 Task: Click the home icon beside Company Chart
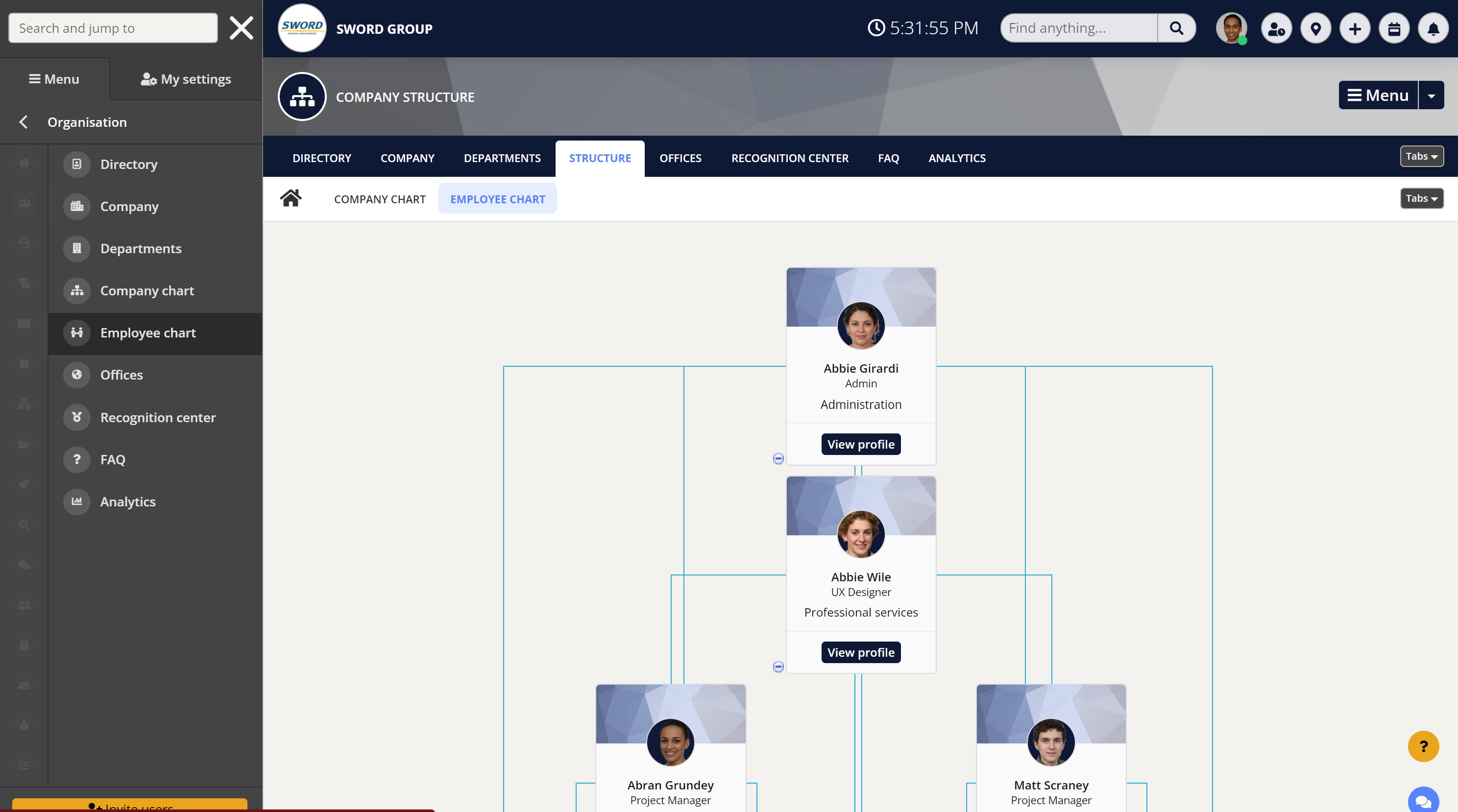[x=291, y=199]
